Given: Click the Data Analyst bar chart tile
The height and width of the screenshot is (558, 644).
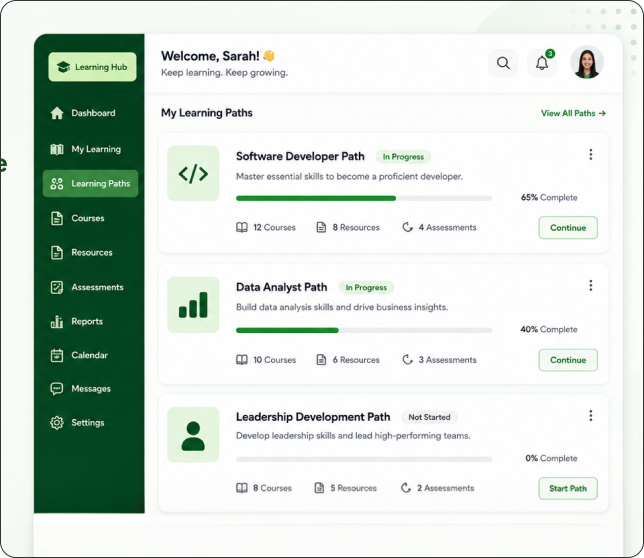Looking at the screenshot, I should [x=193, y=305].
